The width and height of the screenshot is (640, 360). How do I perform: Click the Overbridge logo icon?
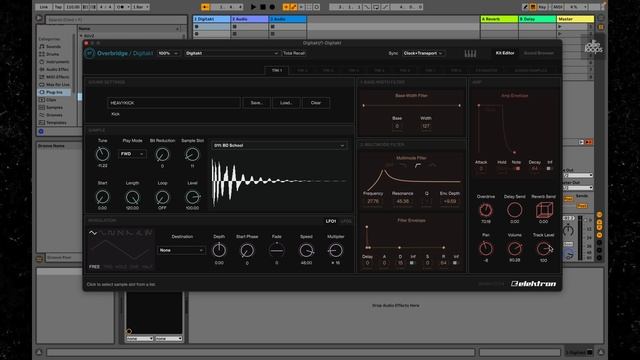pyautogui.click(x=89, y=53)
